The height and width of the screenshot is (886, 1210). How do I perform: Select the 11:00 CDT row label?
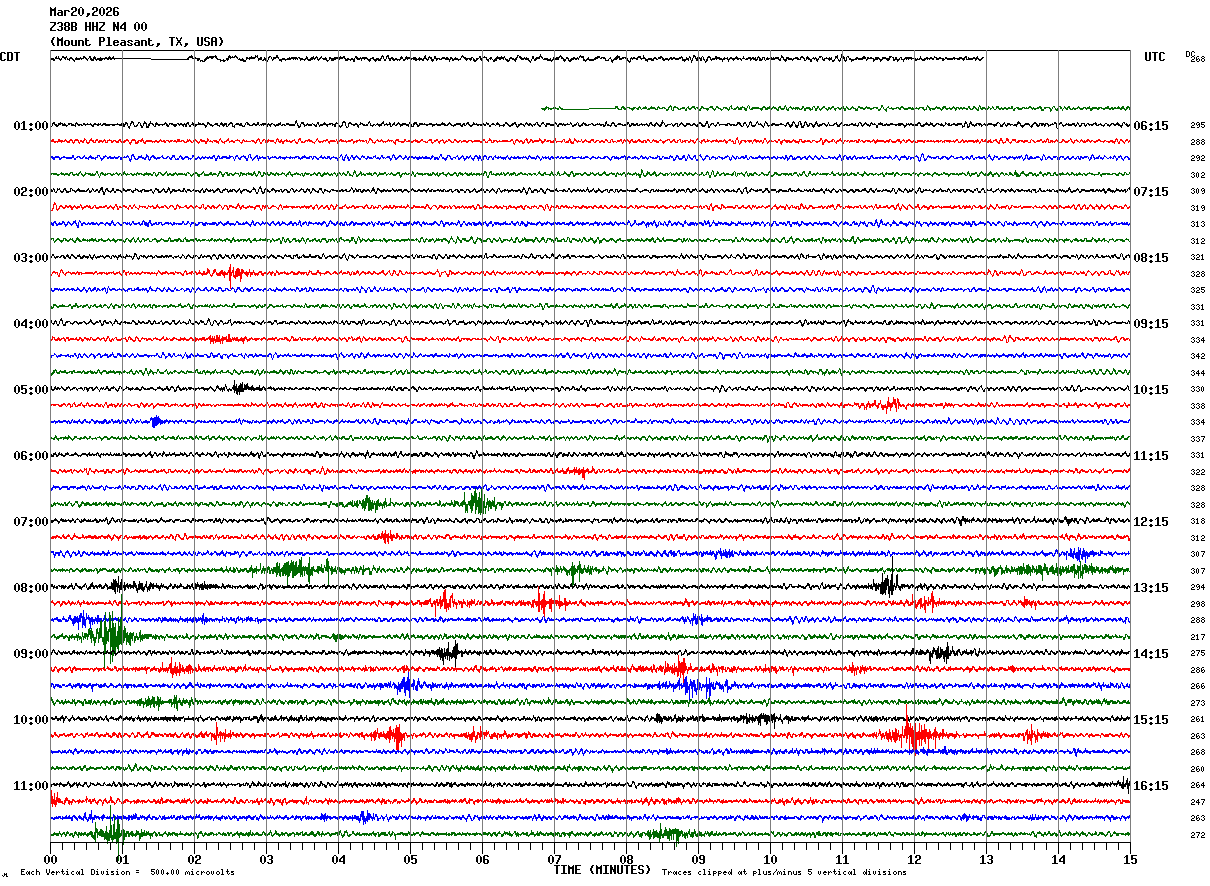[x=31, y=786]
